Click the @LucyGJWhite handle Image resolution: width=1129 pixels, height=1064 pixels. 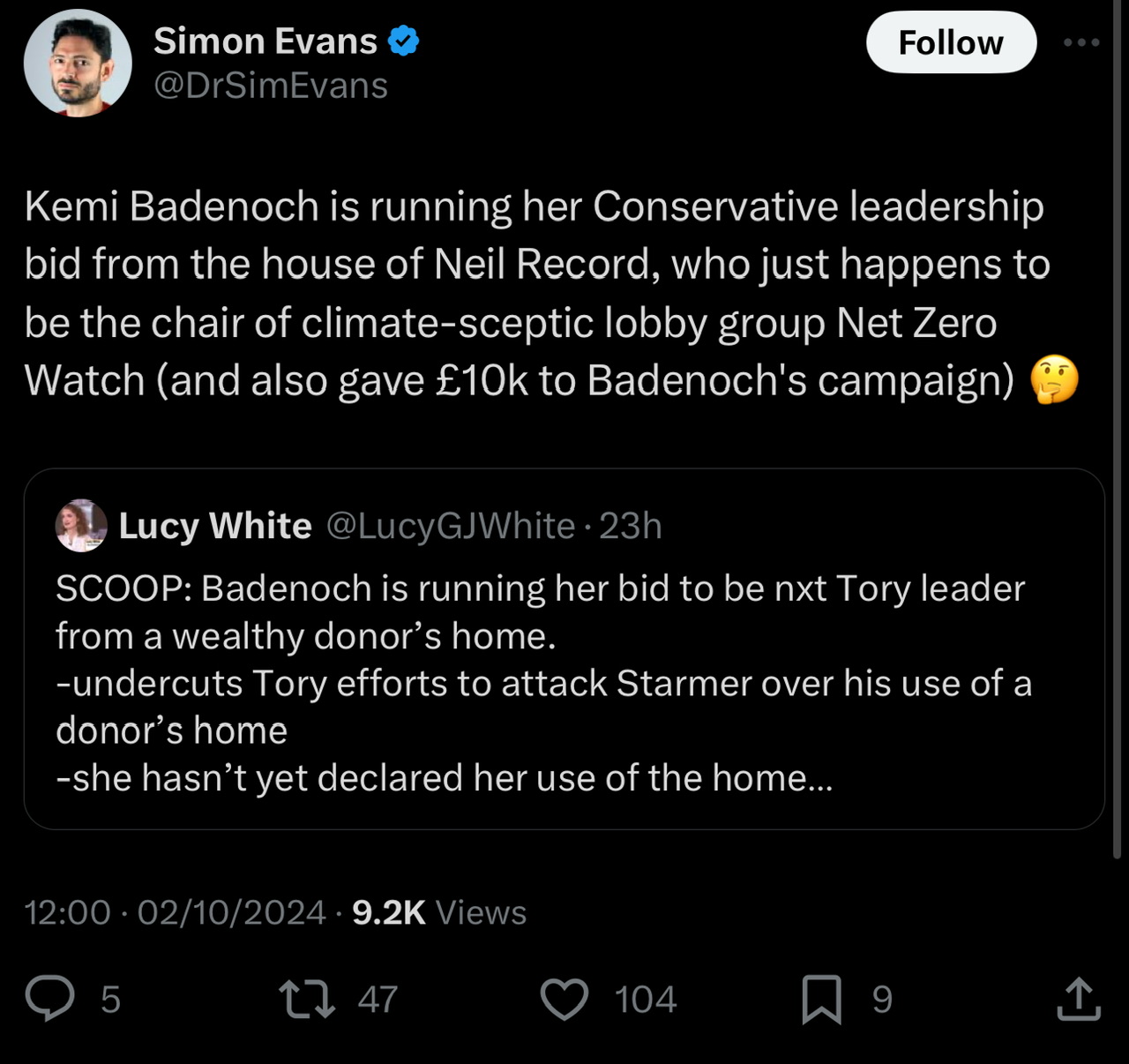[x=451, y=526]
